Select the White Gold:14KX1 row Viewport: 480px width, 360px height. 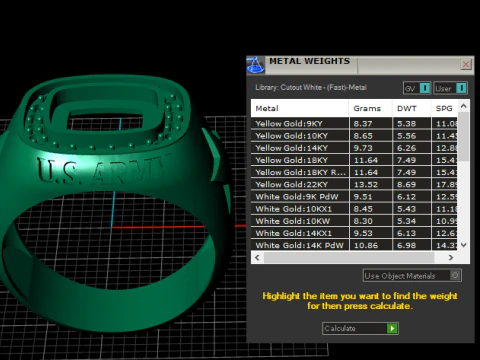click(354, 233)
